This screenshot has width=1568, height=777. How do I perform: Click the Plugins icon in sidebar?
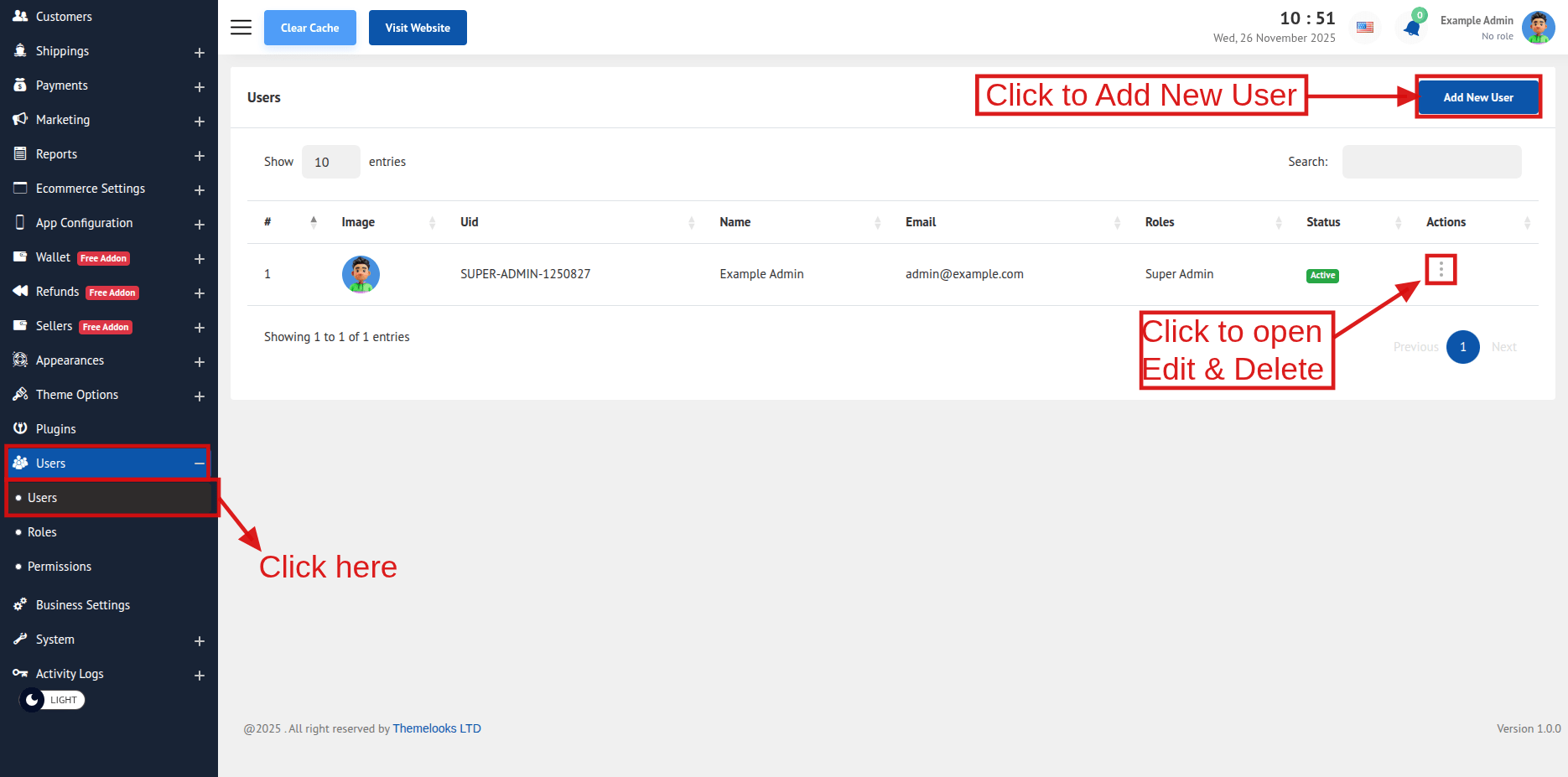coord(20,428)
